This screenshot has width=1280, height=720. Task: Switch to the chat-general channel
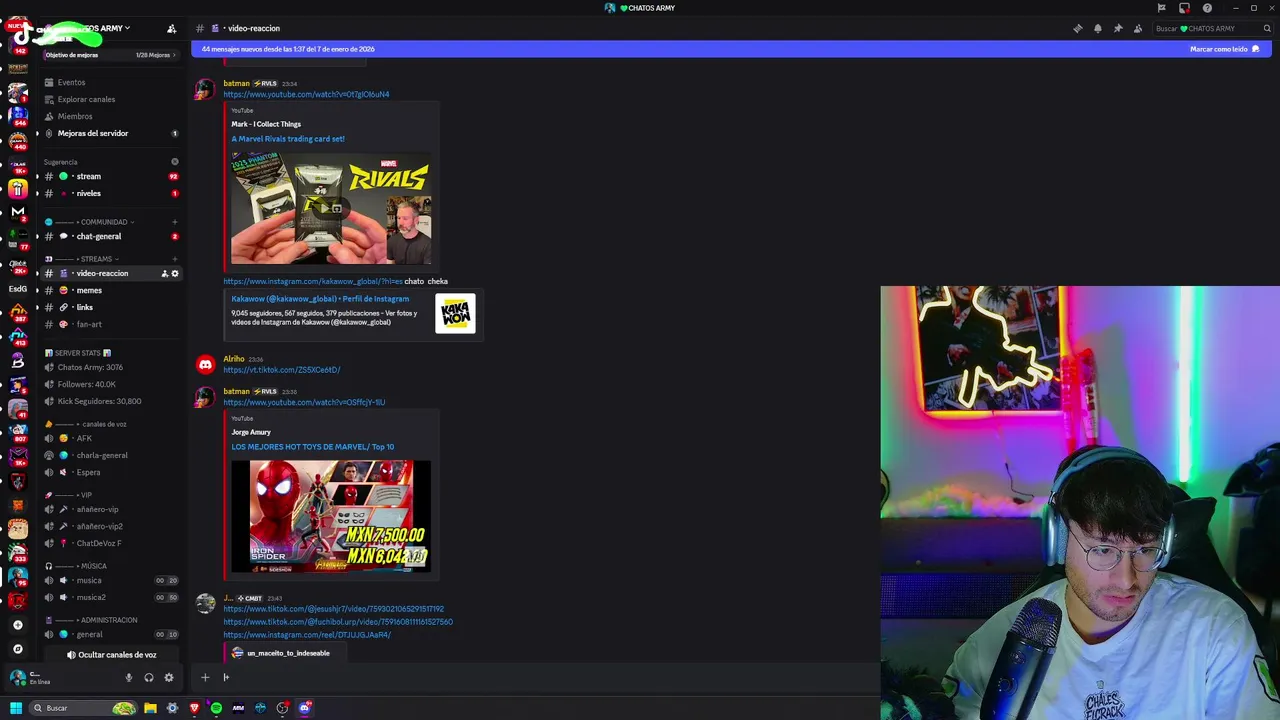point(111,236)
